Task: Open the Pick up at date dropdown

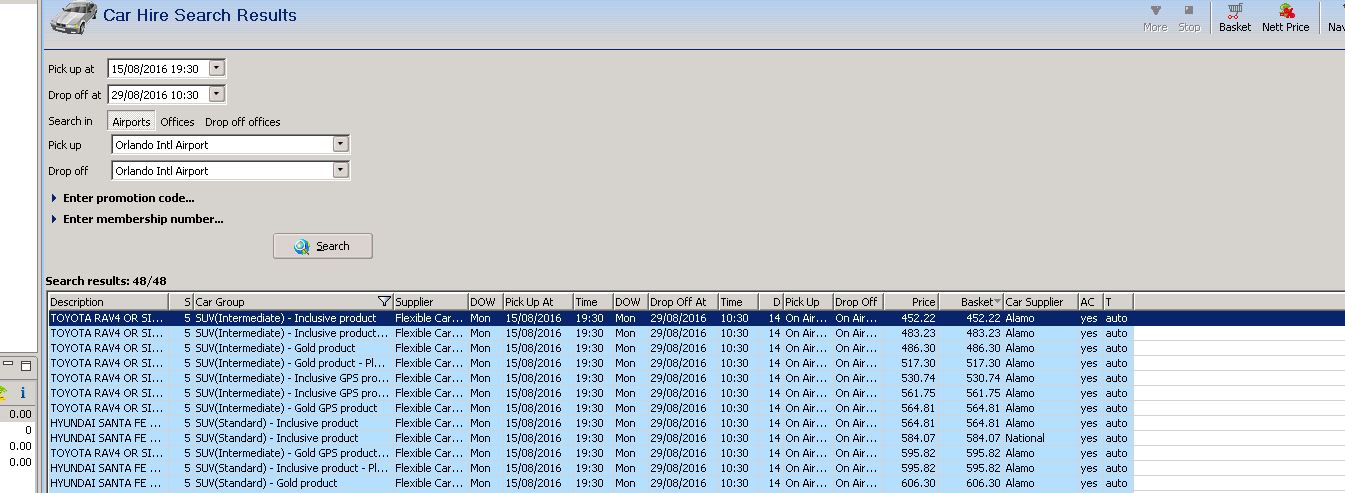Action: pyautogui.click(x=217, y=69)
